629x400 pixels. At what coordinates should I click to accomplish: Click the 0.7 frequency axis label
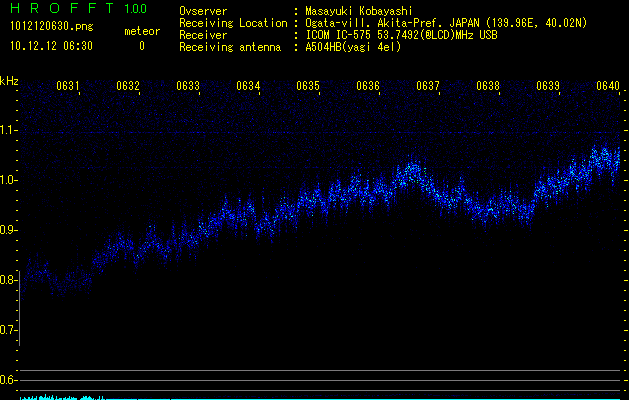(x=9, y=329)
